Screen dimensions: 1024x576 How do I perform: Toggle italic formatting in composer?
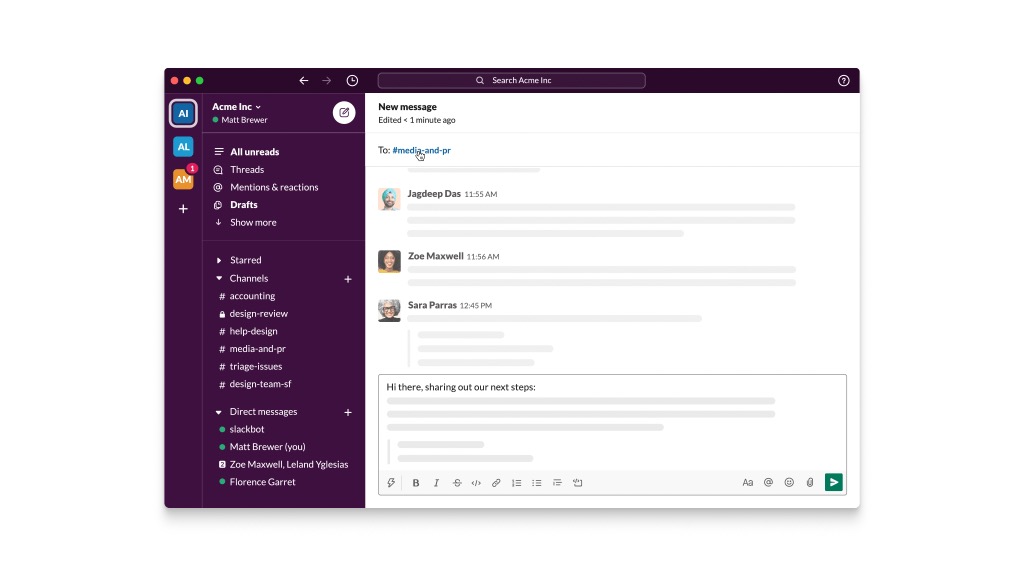tap(436, 483)
